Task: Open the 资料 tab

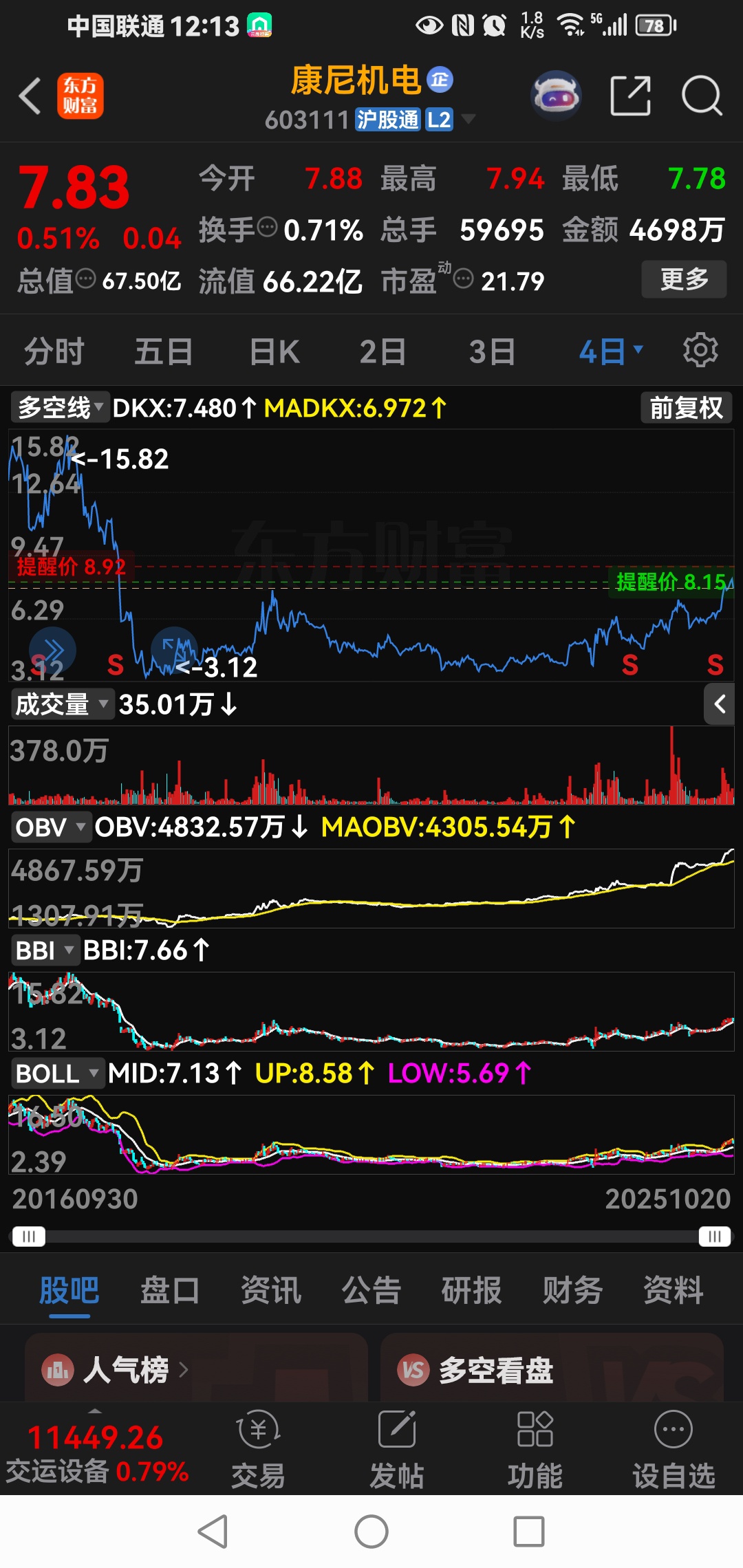Action: (674, 1290)
